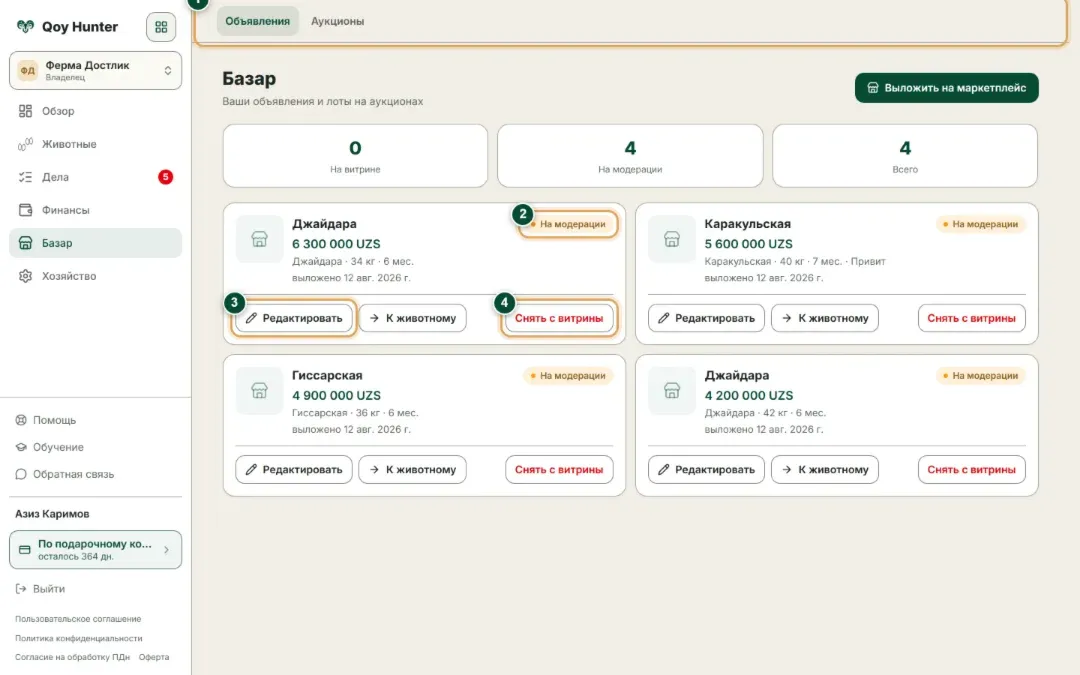
Task: Click the Финансы wallet icon
Action: [x=25, y=210]
